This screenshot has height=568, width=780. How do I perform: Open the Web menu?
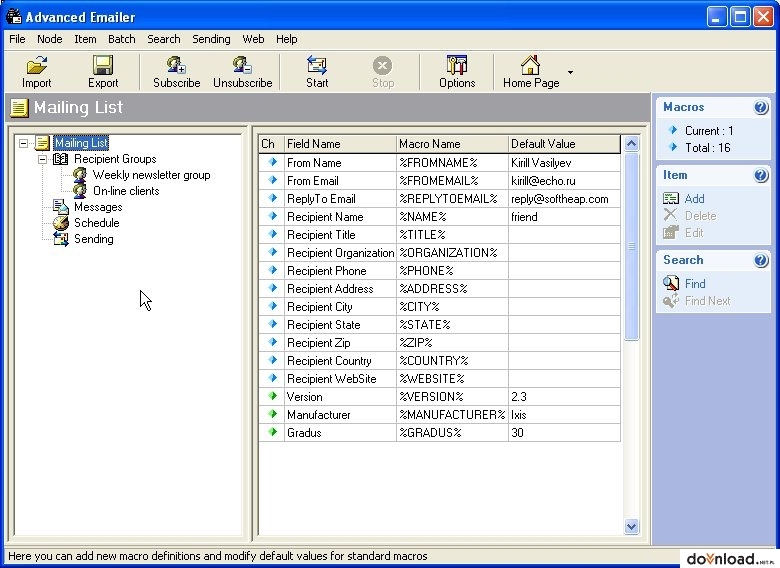tap(253, 39)
